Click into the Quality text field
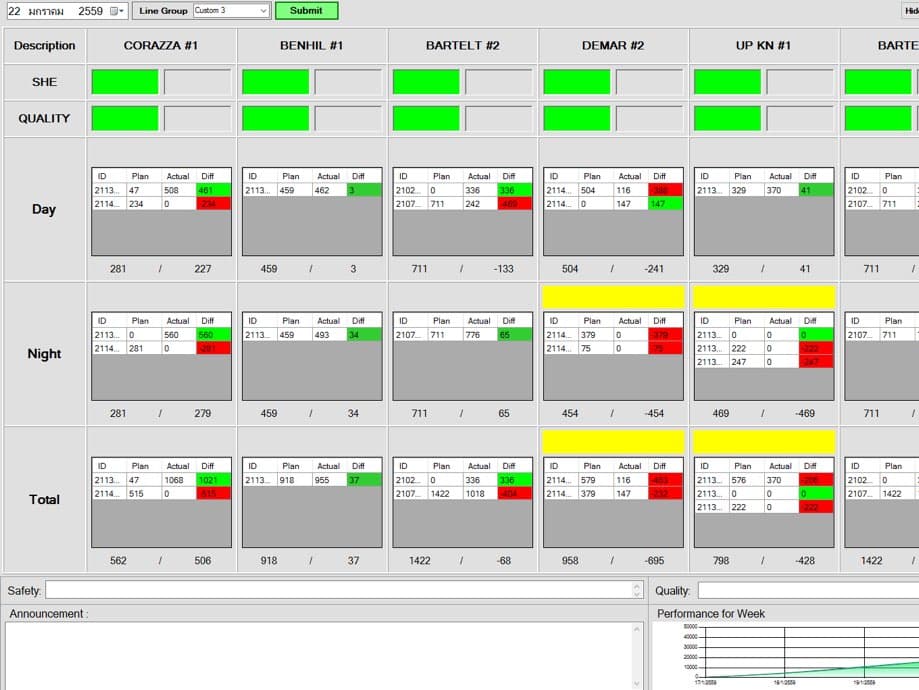Screen dimensions: 919x690 click(x=809, y=590)
